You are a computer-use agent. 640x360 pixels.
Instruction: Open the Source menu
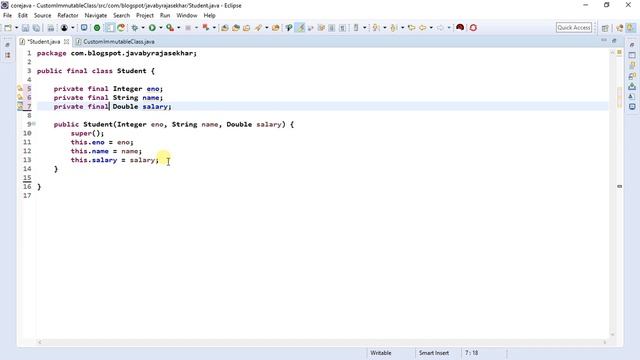coord(42,16)
